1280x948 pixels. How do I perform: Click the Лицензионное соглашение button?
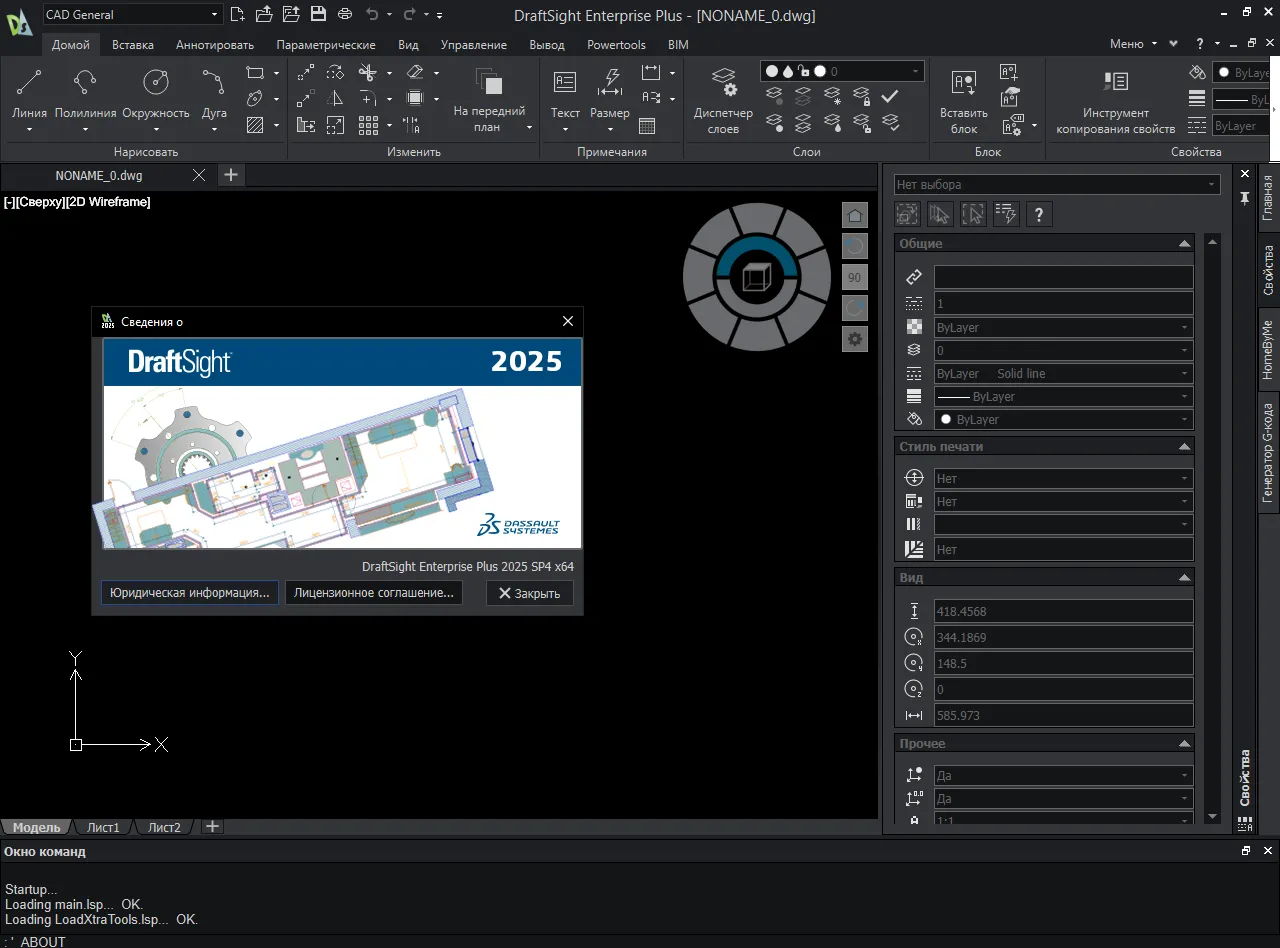(374, 593)
